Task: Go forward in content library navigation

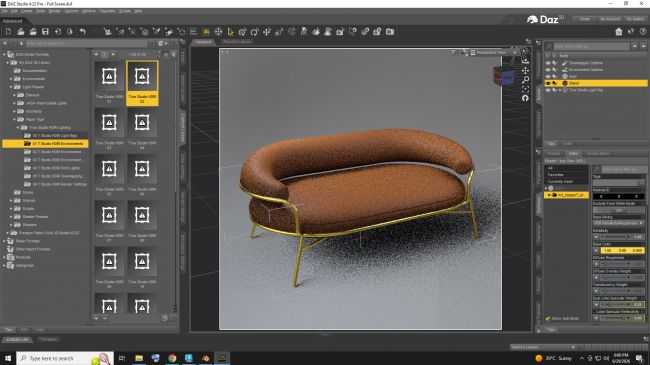Action: (x=113, y=54)
